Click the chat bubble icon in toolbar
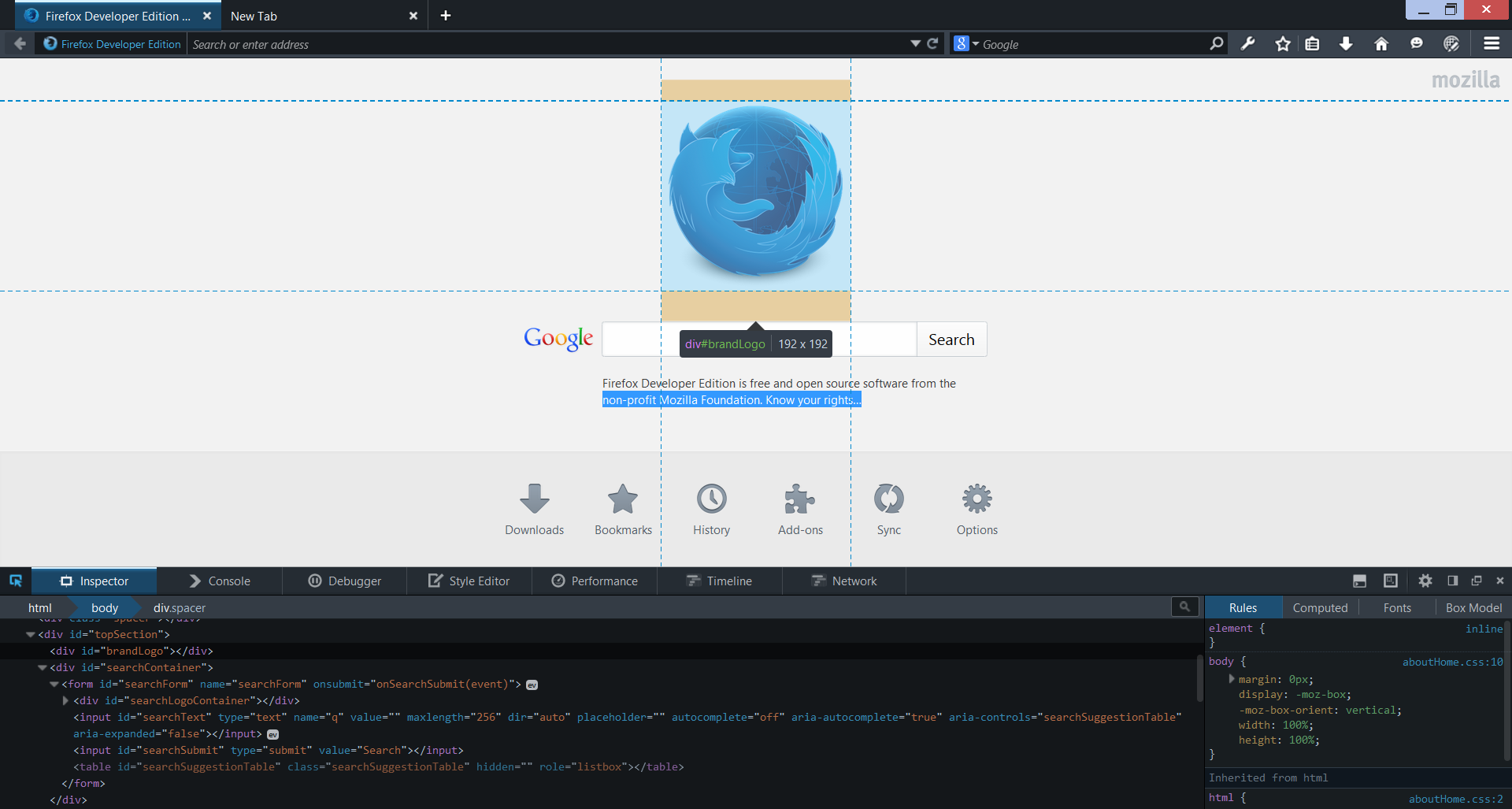 (x=1417, y=44)
